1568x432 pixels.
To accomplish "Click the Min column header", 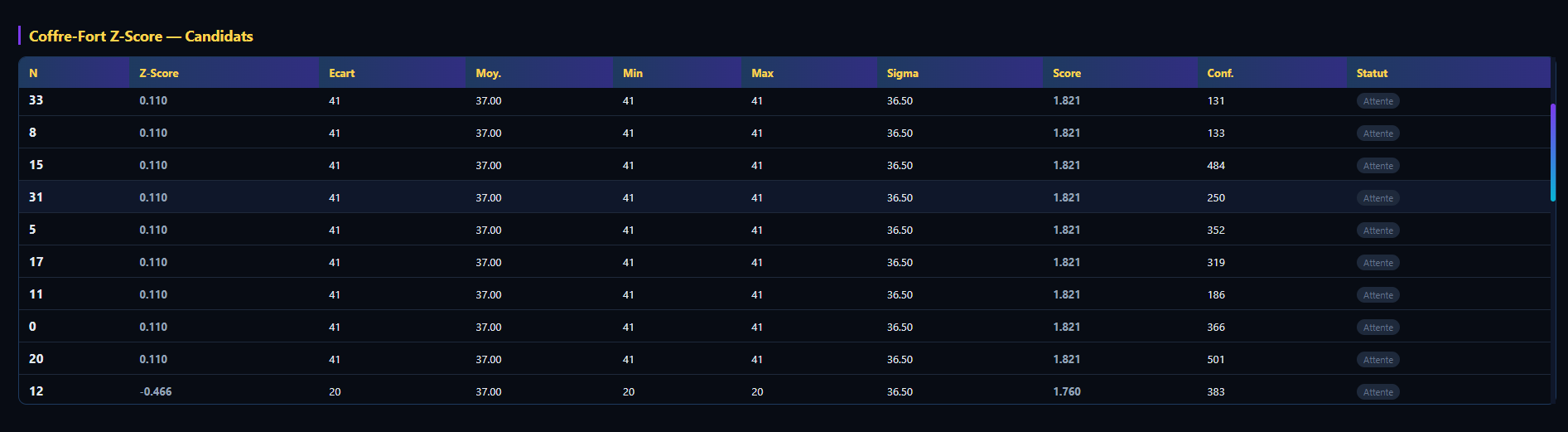I will pyautogui.click(x=678, y=73).
